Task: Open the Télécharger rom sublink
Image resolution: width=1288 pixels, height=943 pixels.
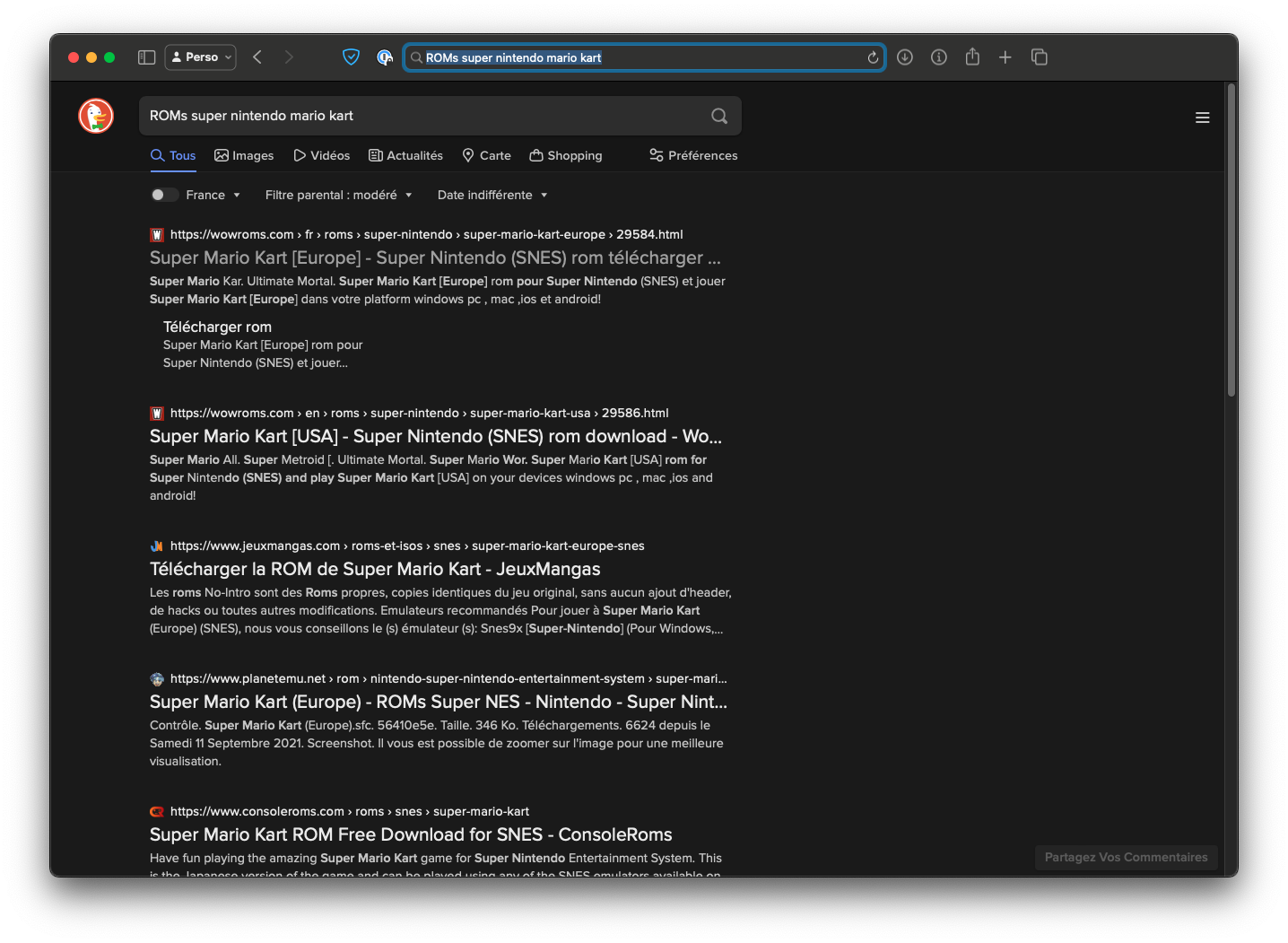Action: coord(217,327)
